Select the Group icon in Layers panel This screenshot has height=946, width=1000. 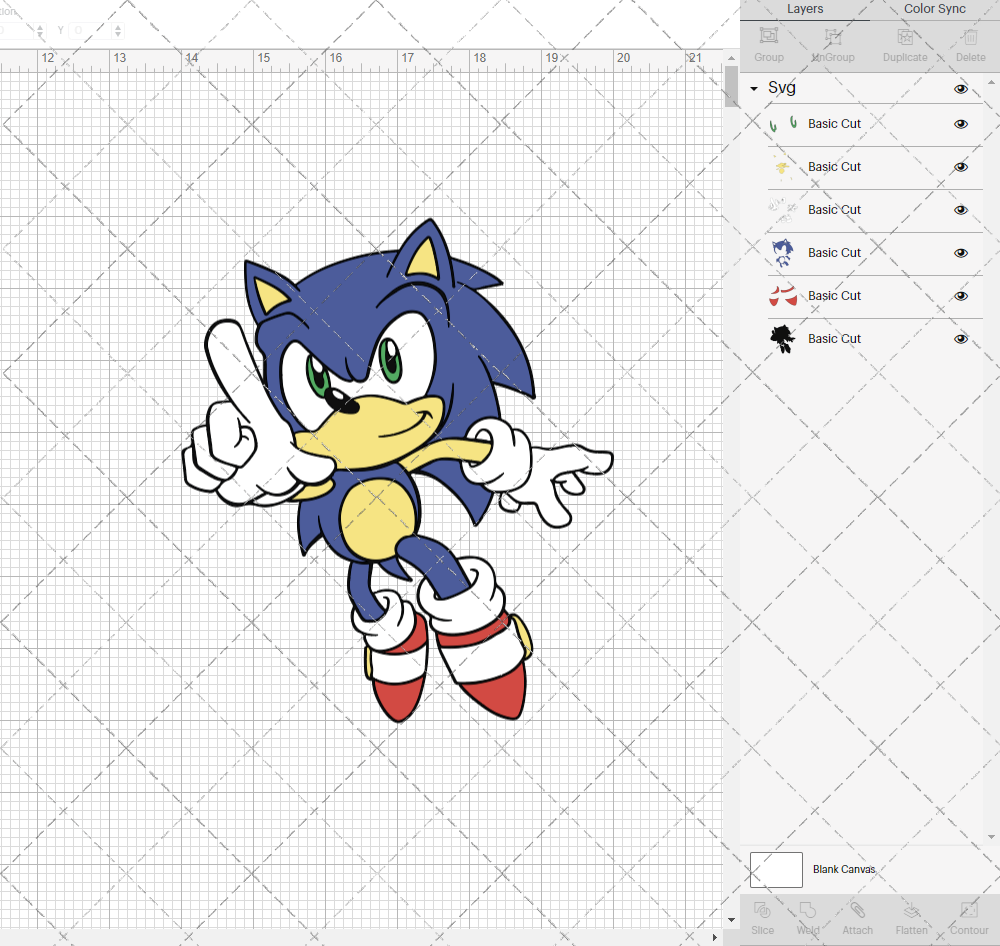768,42
